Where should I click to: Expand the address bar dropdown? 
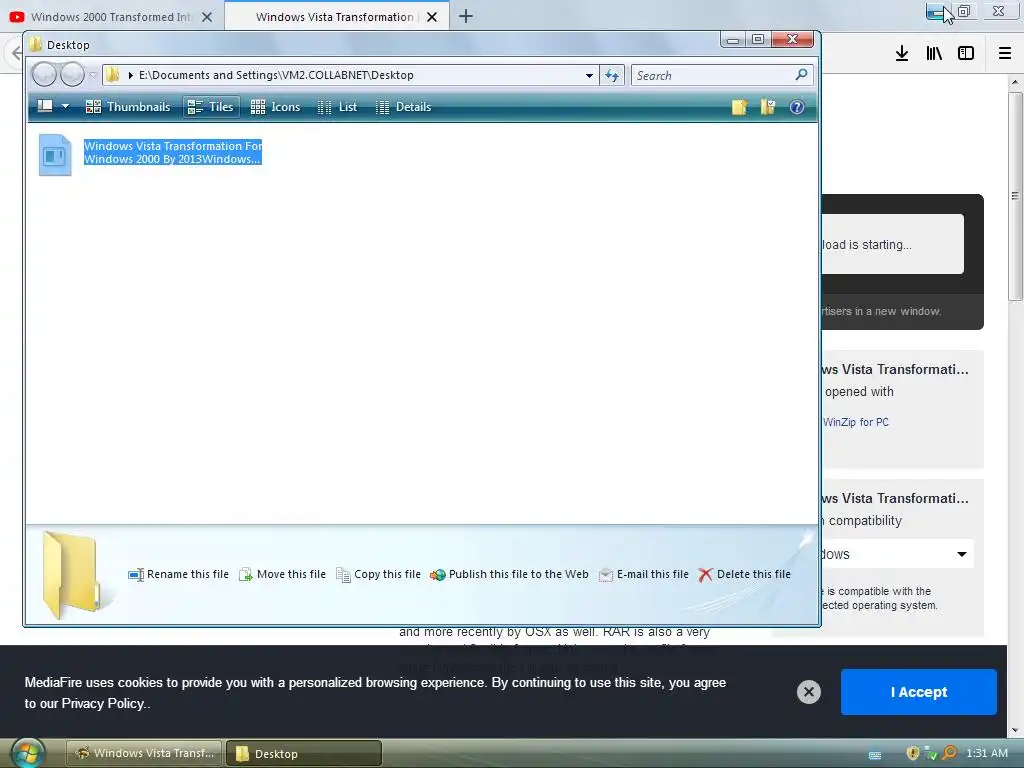pos(589,76)
